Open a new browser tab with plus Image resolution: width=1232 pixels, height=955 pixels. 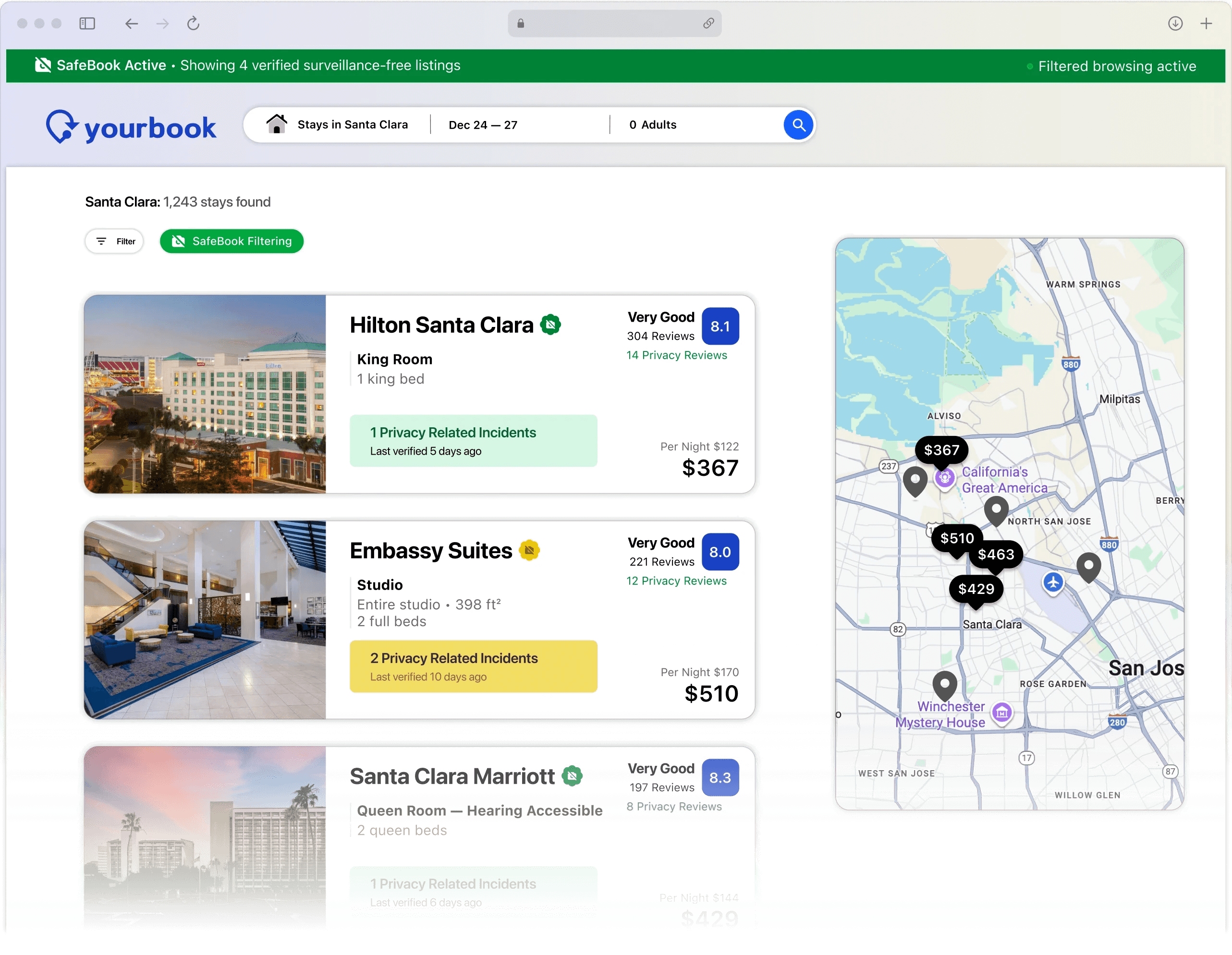coord(1206,24)
